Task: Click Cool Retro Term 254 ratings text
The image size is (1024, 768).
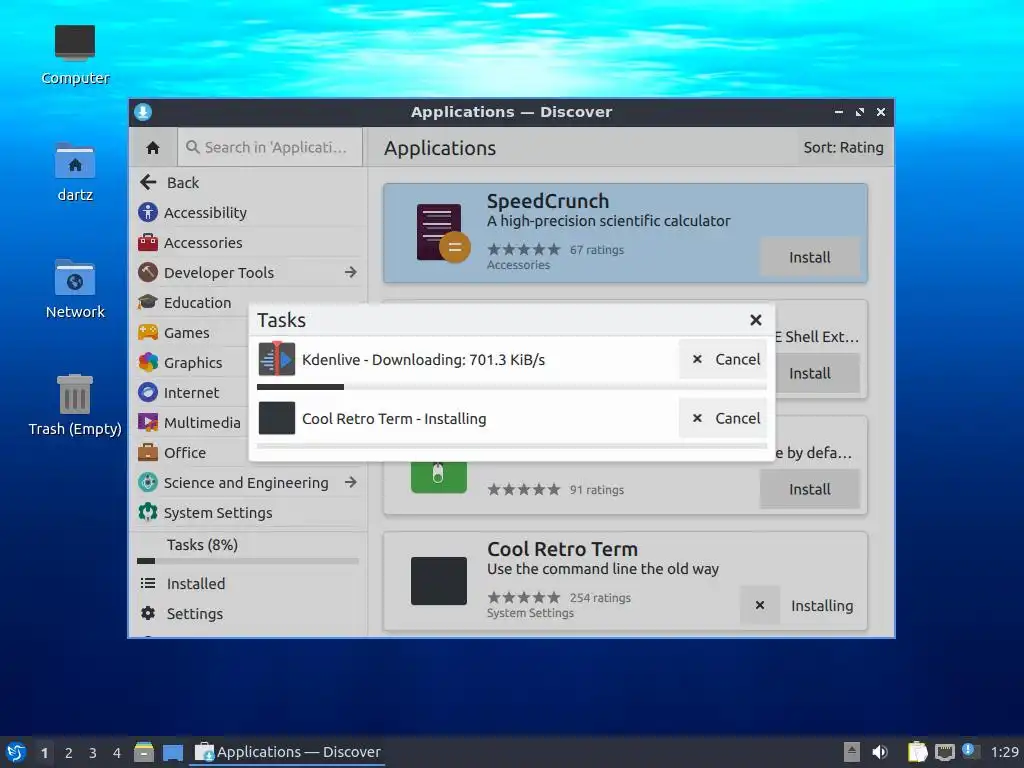Action: pos(600,598)
